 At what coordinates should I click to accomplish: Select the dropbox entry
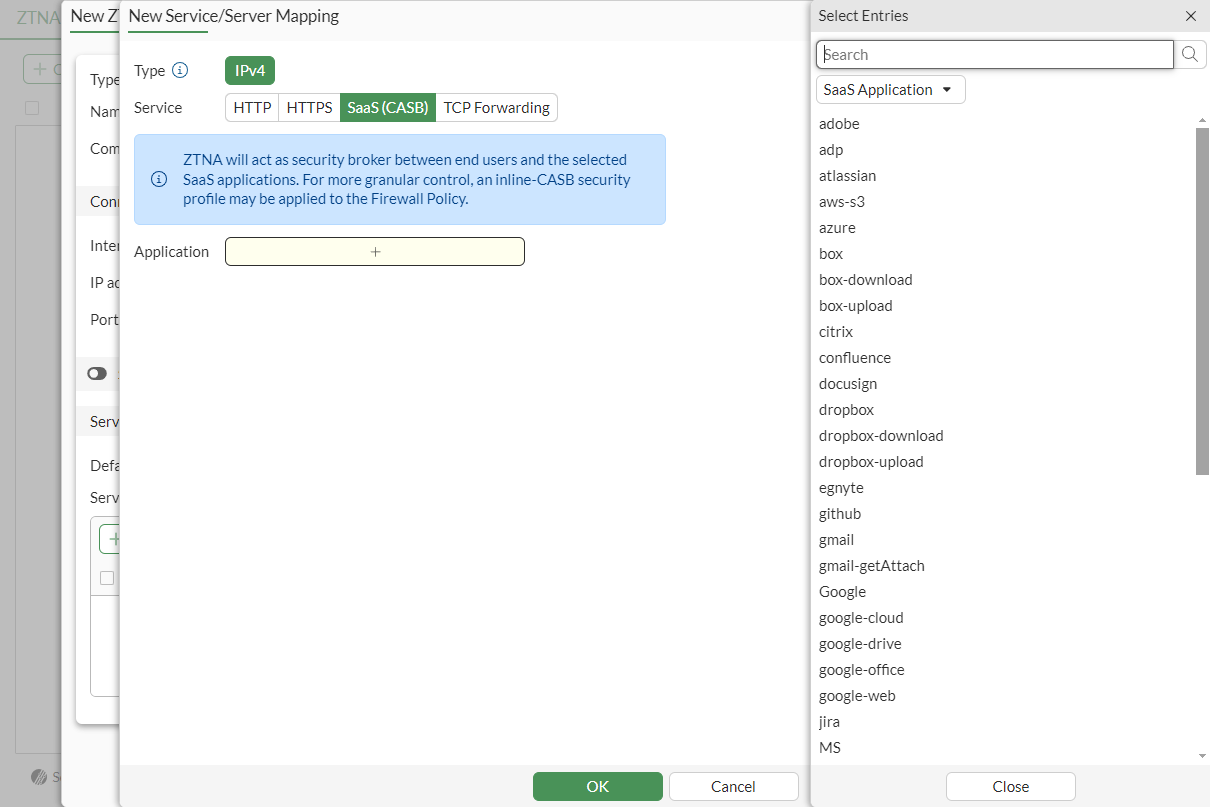click(x=847, y=410)
